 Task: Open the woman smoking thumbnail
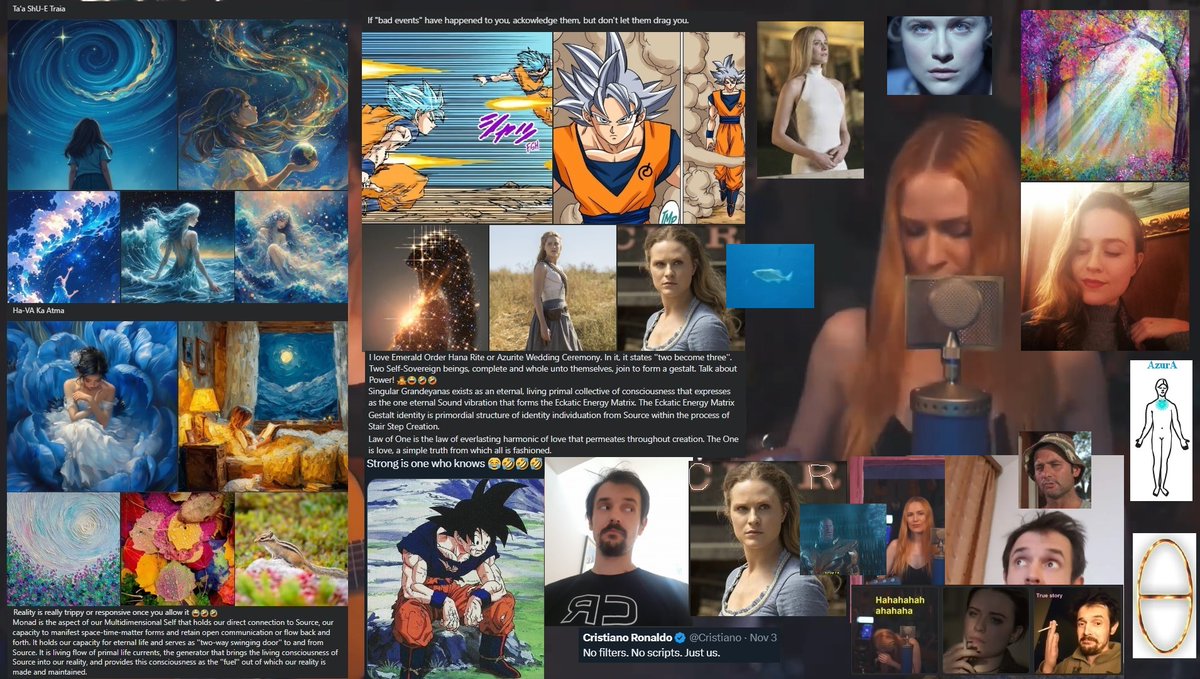[x=986, y=630]
